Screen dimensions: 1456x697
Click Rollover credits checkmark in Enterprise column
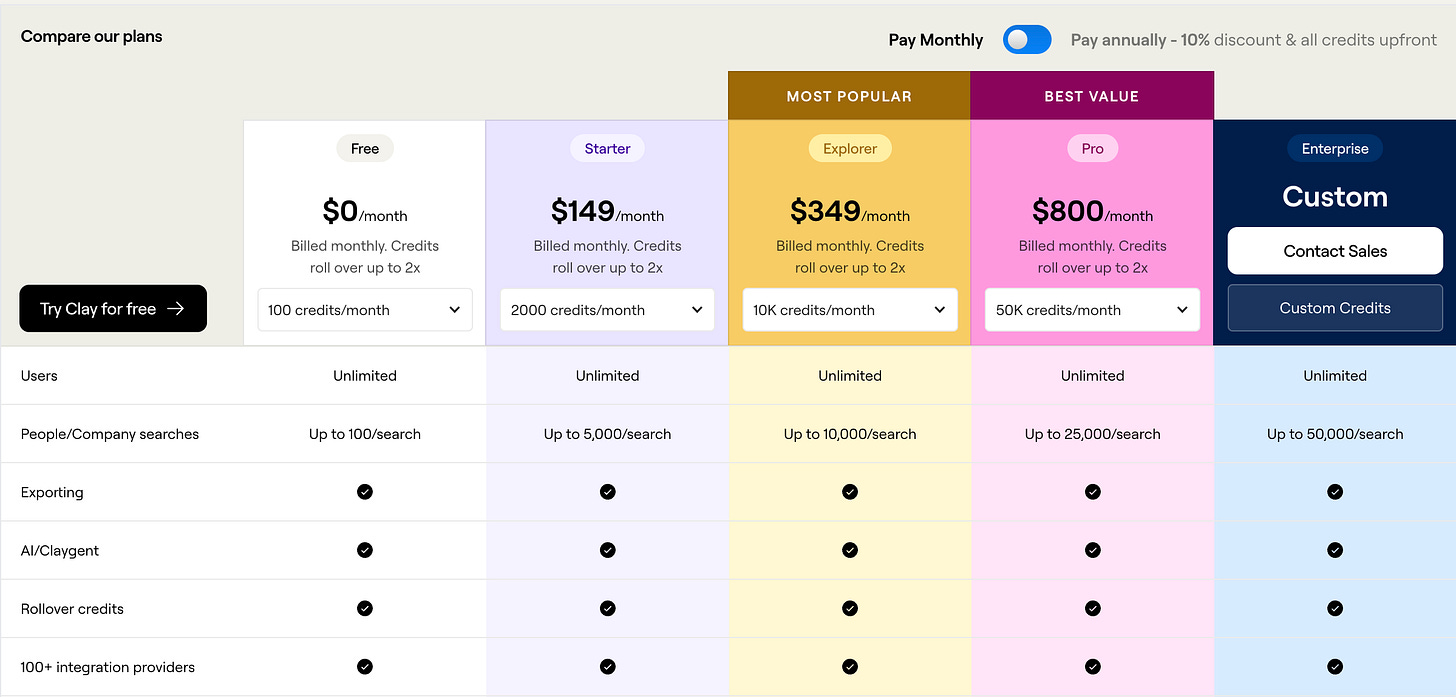point(1335,608)
